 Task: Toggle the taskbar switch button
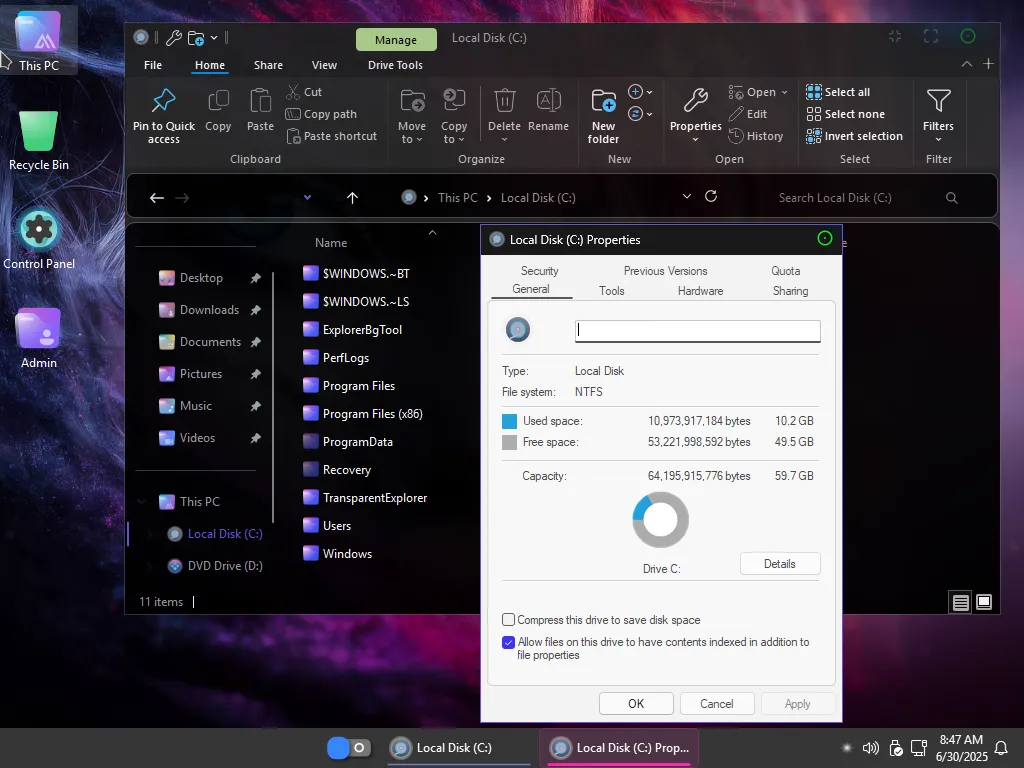349,748
